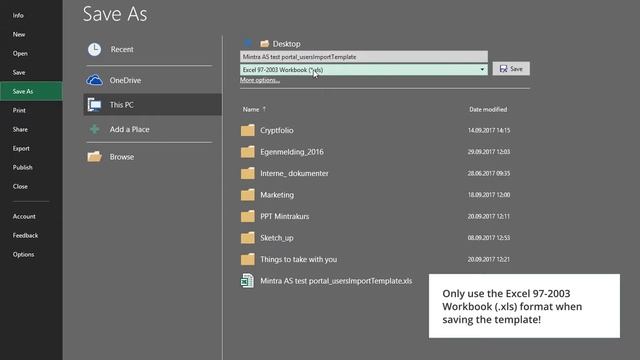This screenshot has width=640, height=360.
Task: Open Things to take with you folder name
Action: click(x=298, y=259)
